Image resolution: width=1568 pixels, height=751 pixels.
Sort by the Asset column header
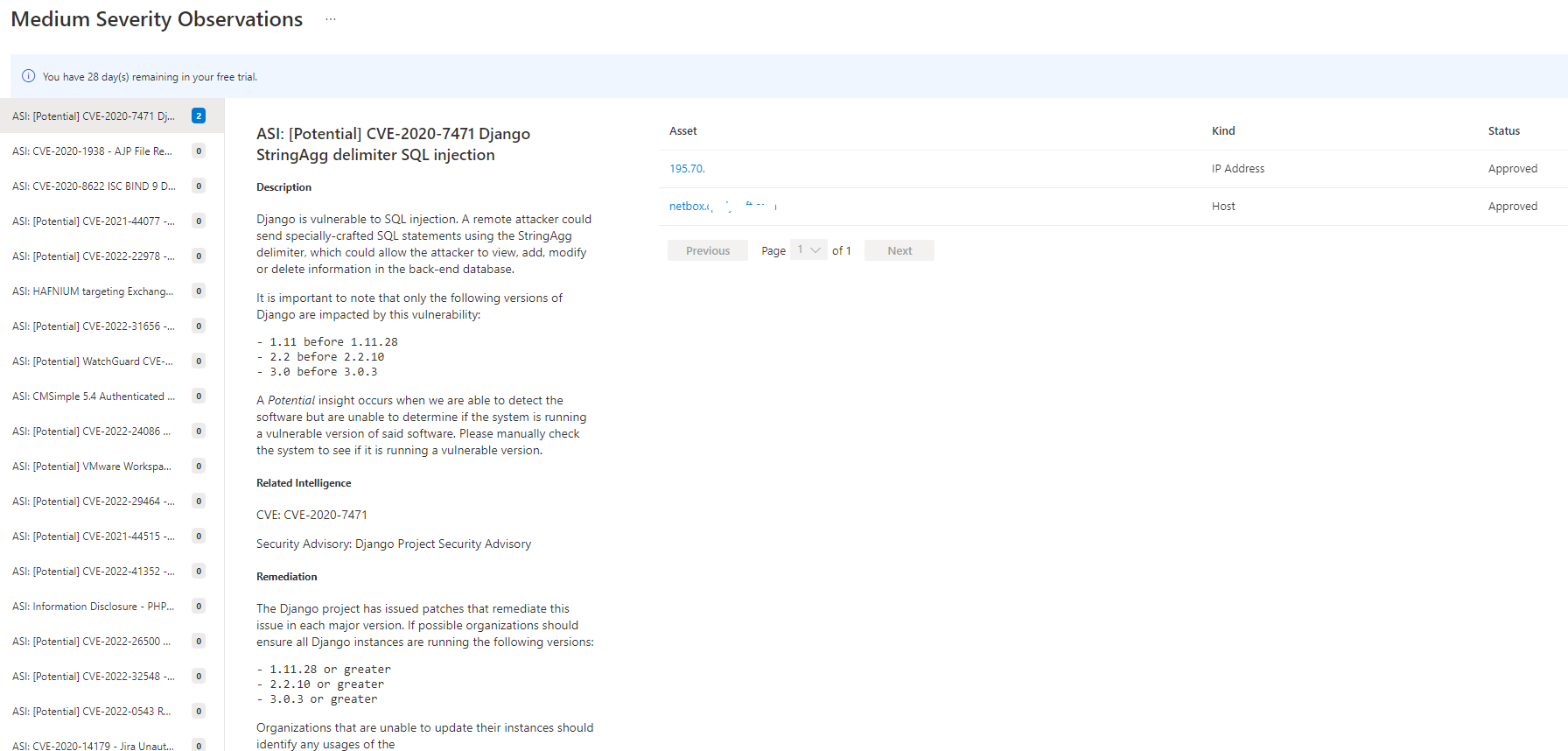pyautogui.click(x=683, y=131)
